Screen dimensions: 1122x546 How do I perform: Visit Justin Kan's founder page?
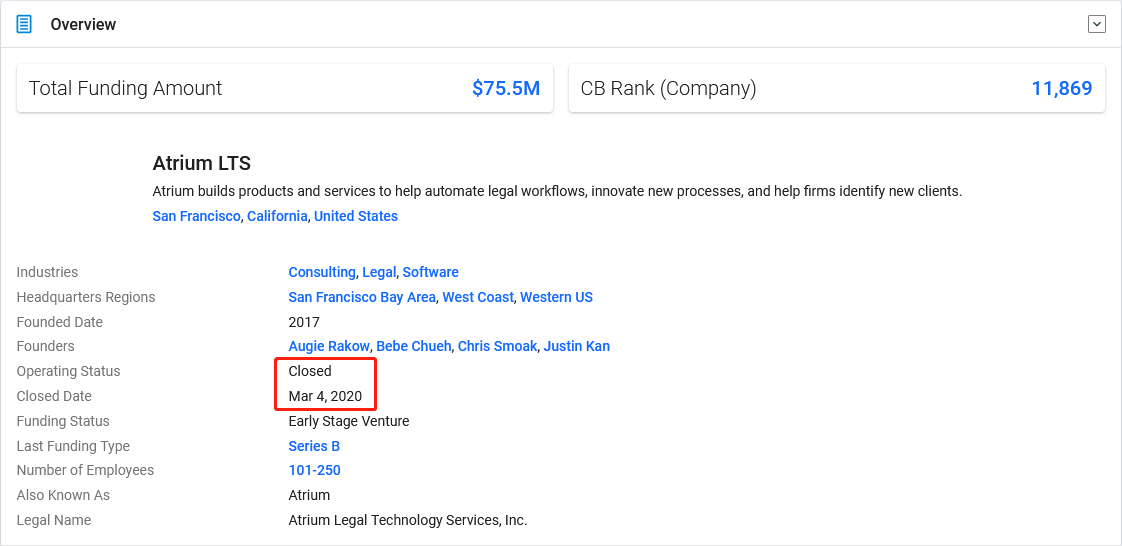coord(577,346)
